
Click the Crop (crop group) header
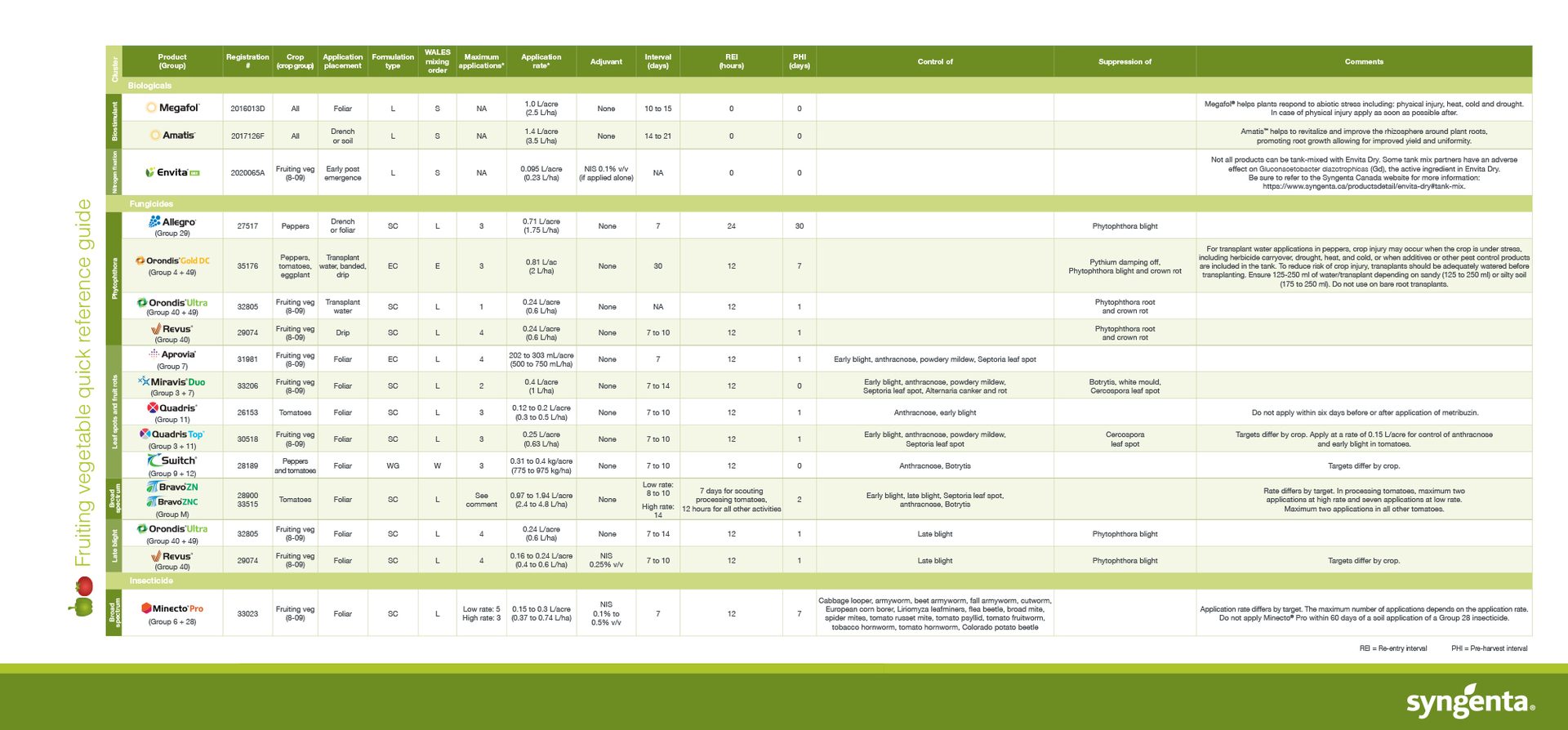(x=295, y=61)
